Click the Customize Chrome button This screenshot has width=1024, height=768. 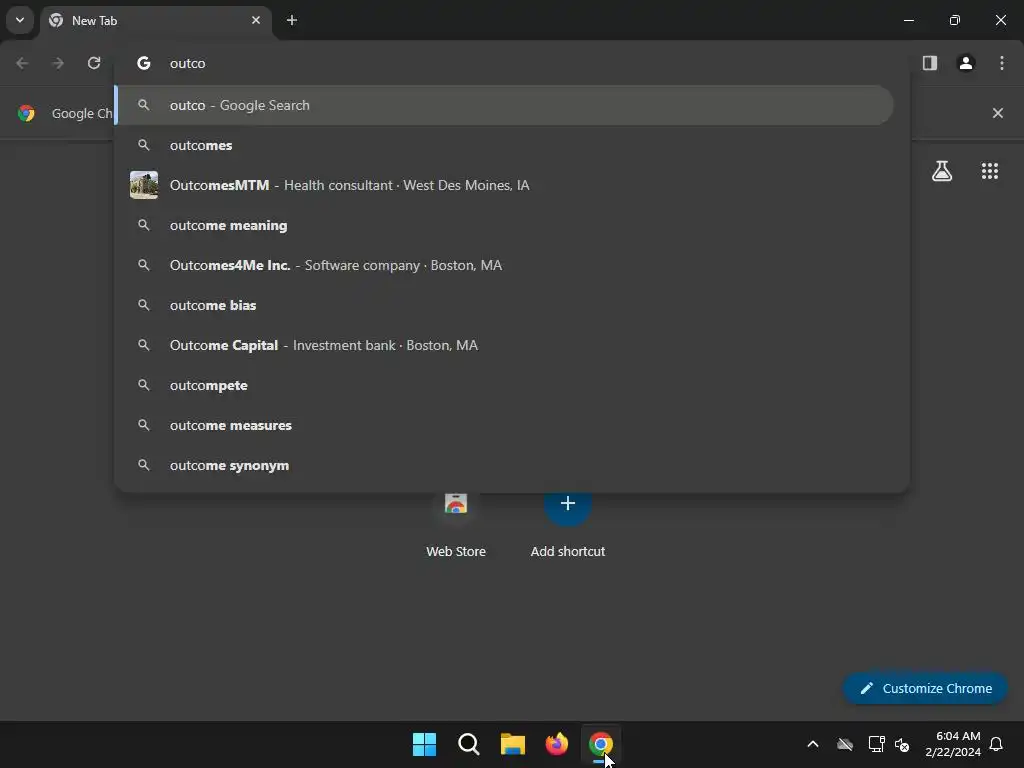(x=925, y=688)
